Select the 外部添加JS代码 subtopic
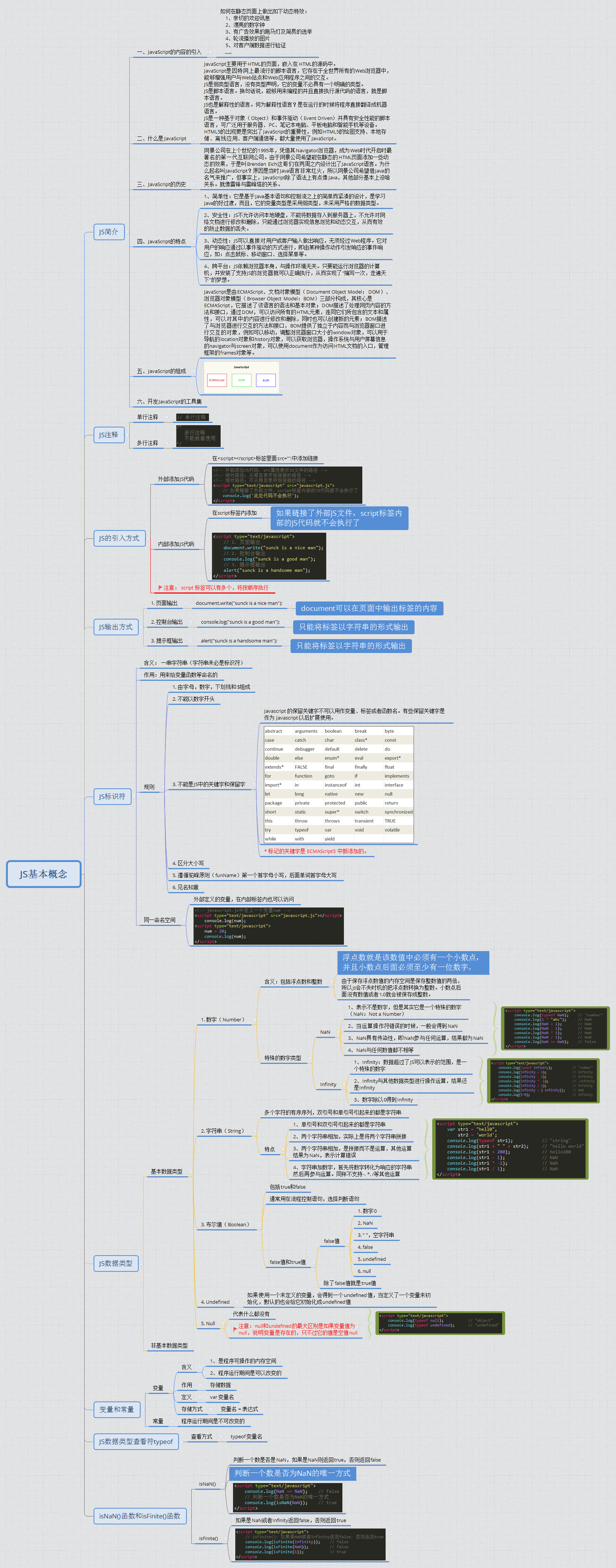 176,479
